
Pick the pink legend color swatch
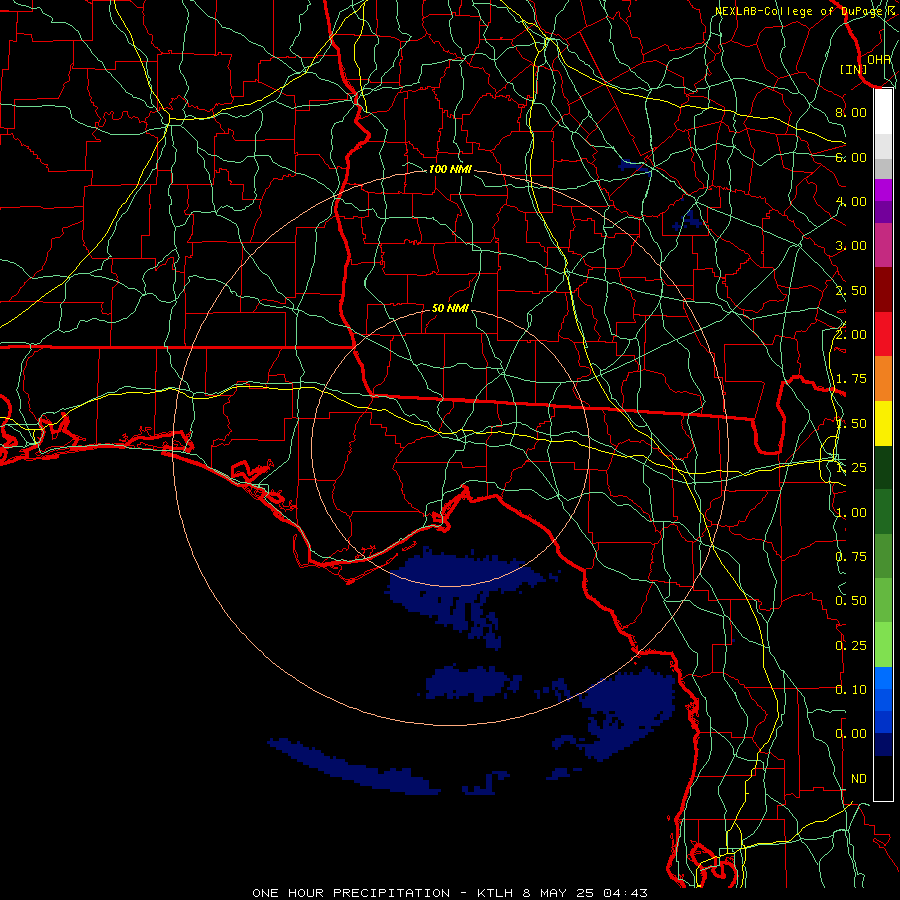[x=883, y=245]
